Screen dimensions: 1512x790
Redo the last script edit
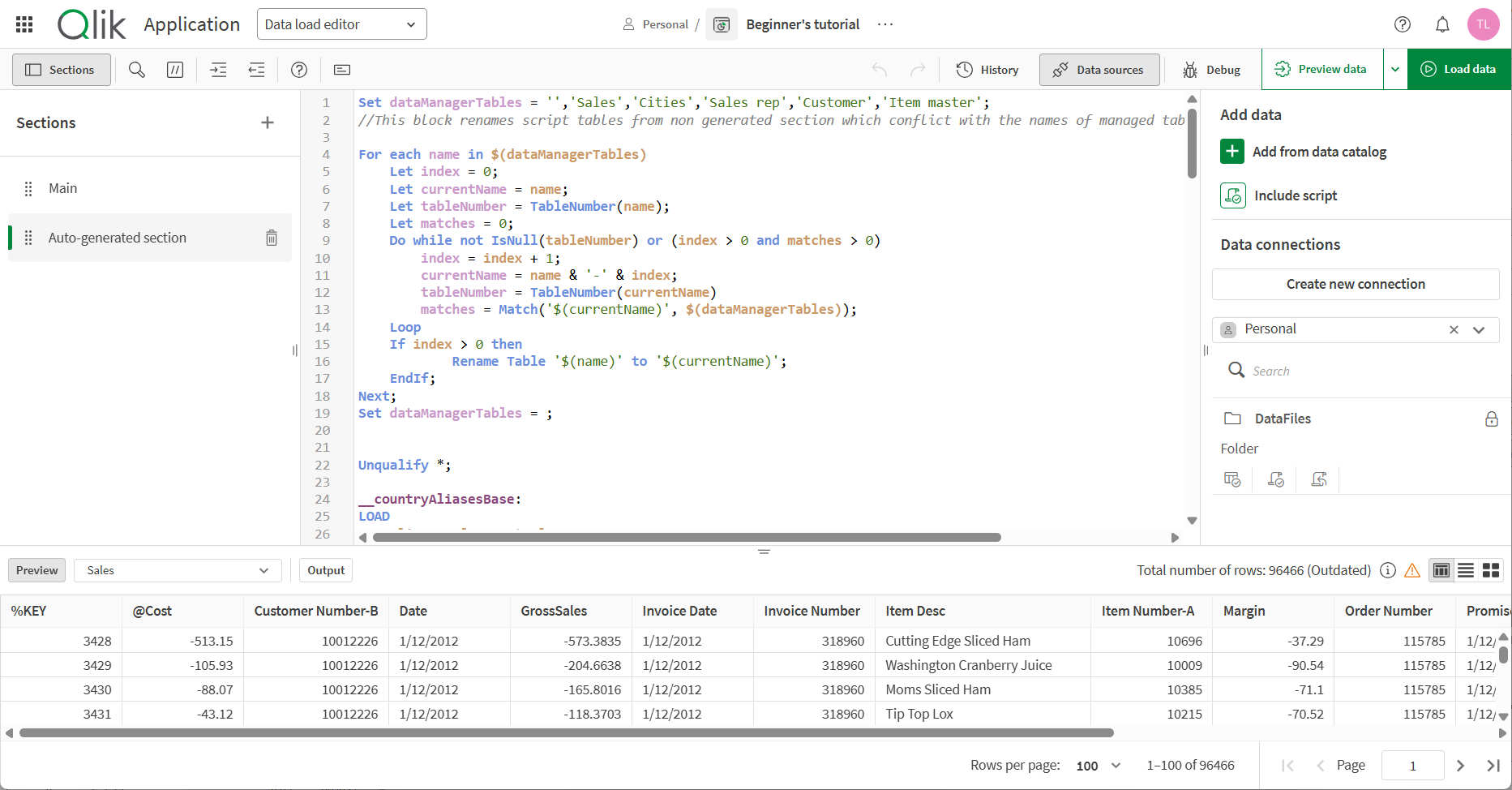coord(918,70)
